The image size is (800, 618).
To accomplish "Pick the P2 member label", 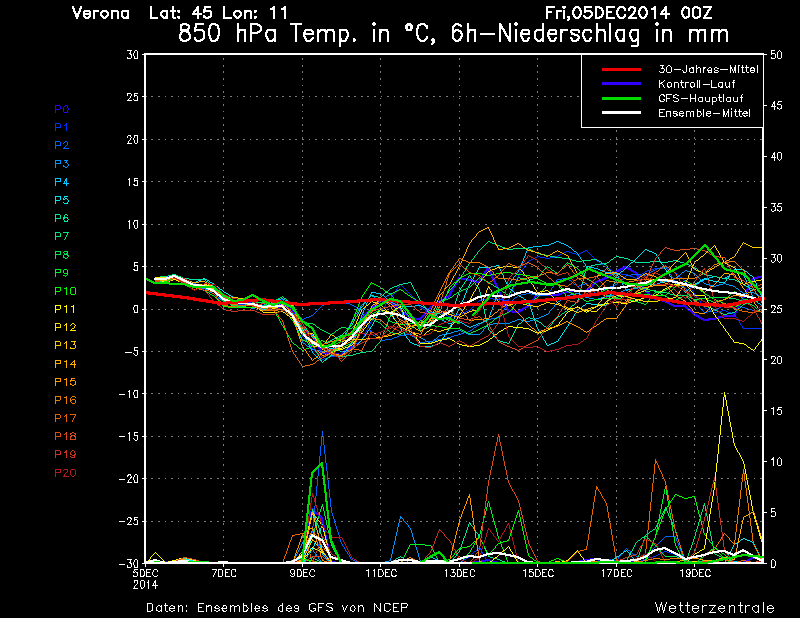I will coord(62,145).
